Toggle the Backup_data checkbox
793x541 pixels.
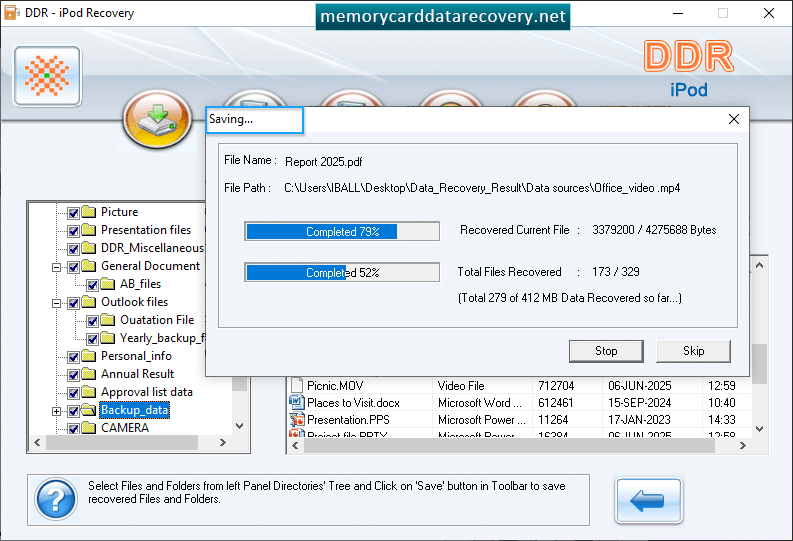tap(73, 411)
